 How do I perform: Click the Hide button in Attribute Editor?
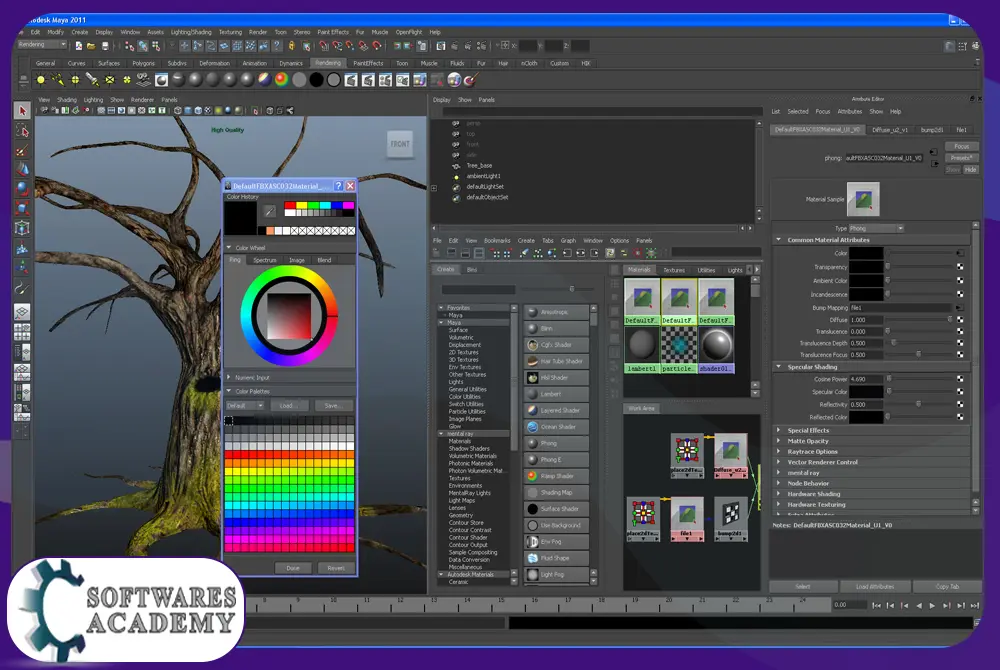(x=970, y=170)
